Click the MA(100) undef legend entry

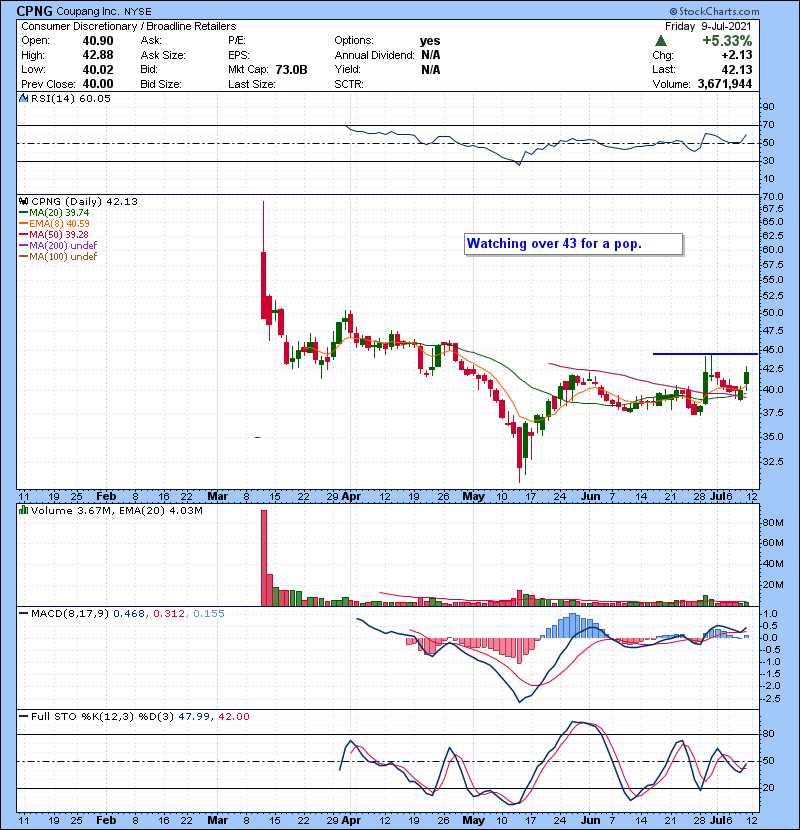[x=63, y=257]
